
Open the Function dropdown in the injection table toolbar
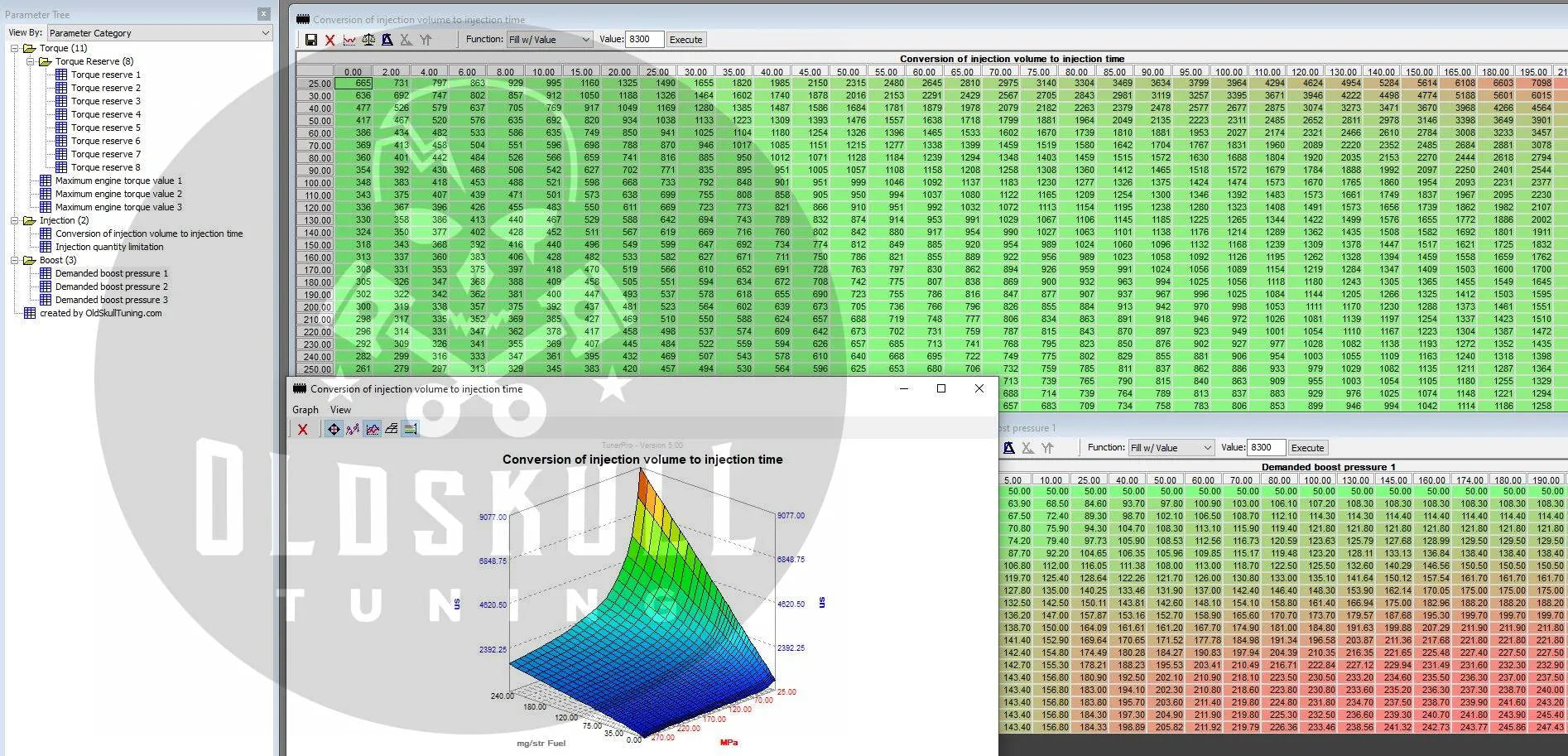point(550,40)
